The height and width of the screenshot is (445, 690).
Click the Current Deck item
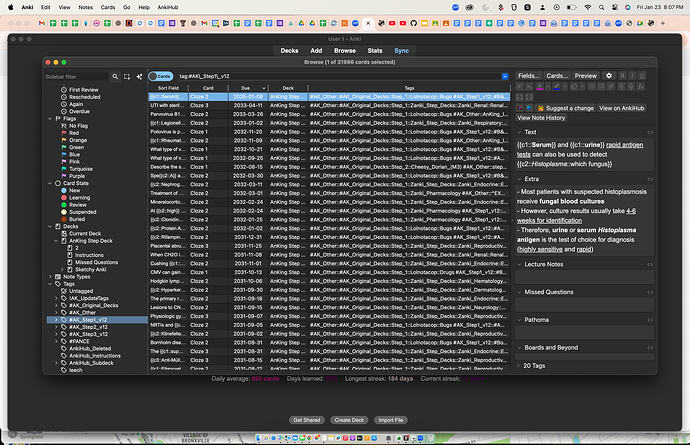tap(85, 234)
